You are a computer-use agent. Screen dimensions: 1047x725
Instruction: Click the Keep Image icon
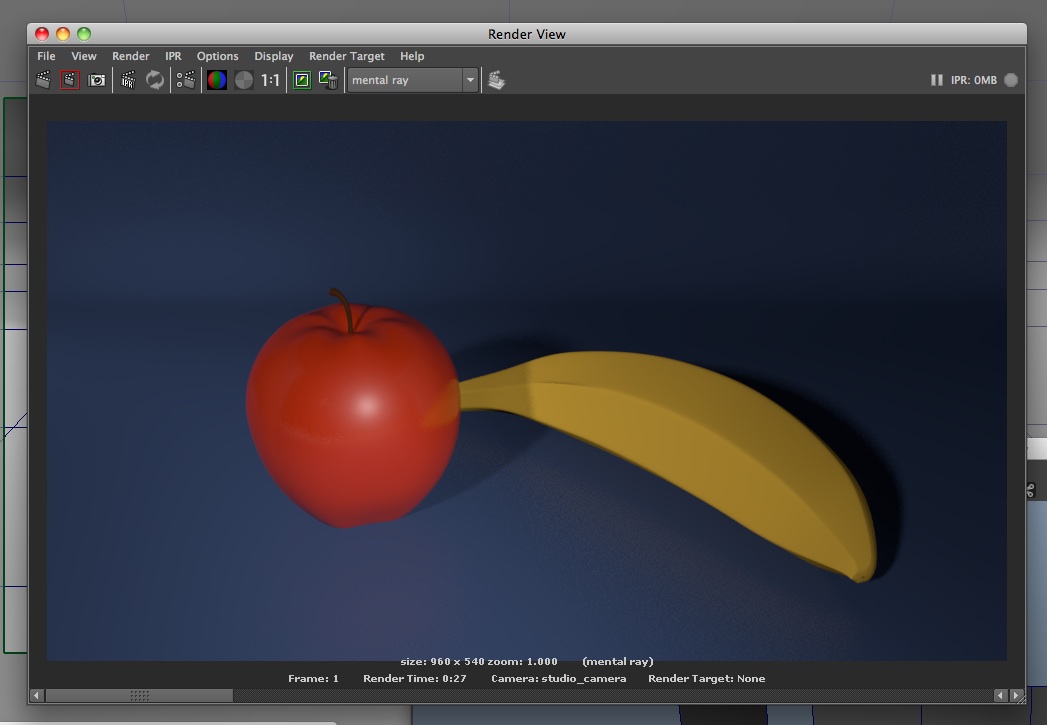[302, 80]
